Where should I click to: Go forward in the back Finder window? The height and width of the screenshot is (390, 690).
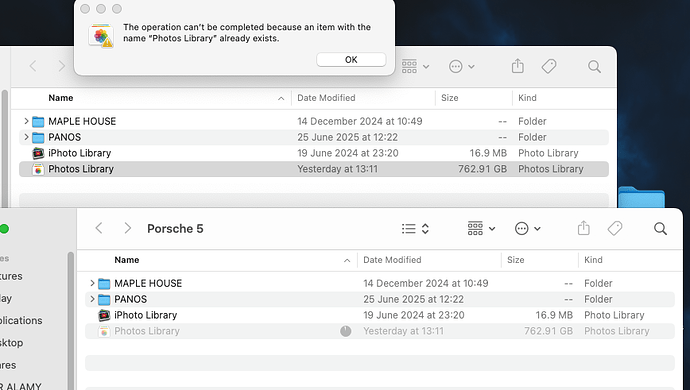tap(62, 66)
